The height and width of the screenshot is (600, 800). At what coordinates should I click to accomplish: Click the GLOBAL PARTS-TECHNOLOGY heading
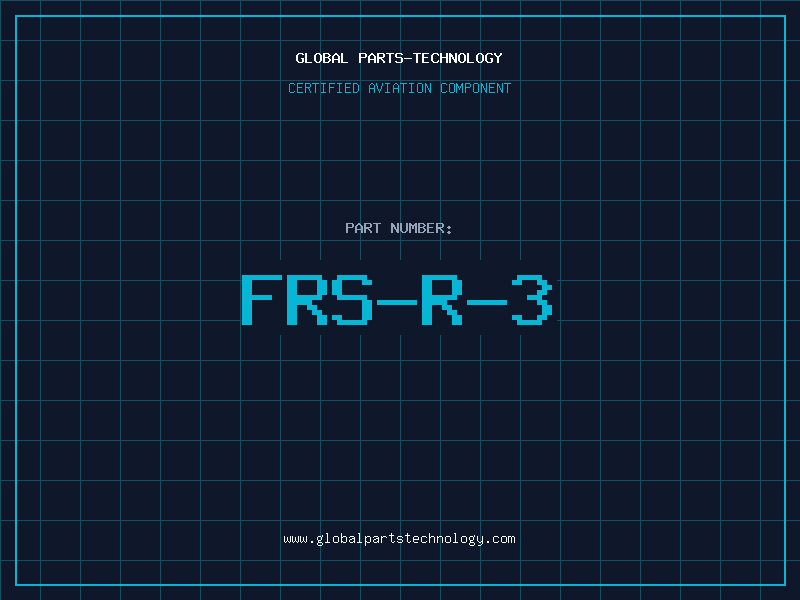[399, 58]
